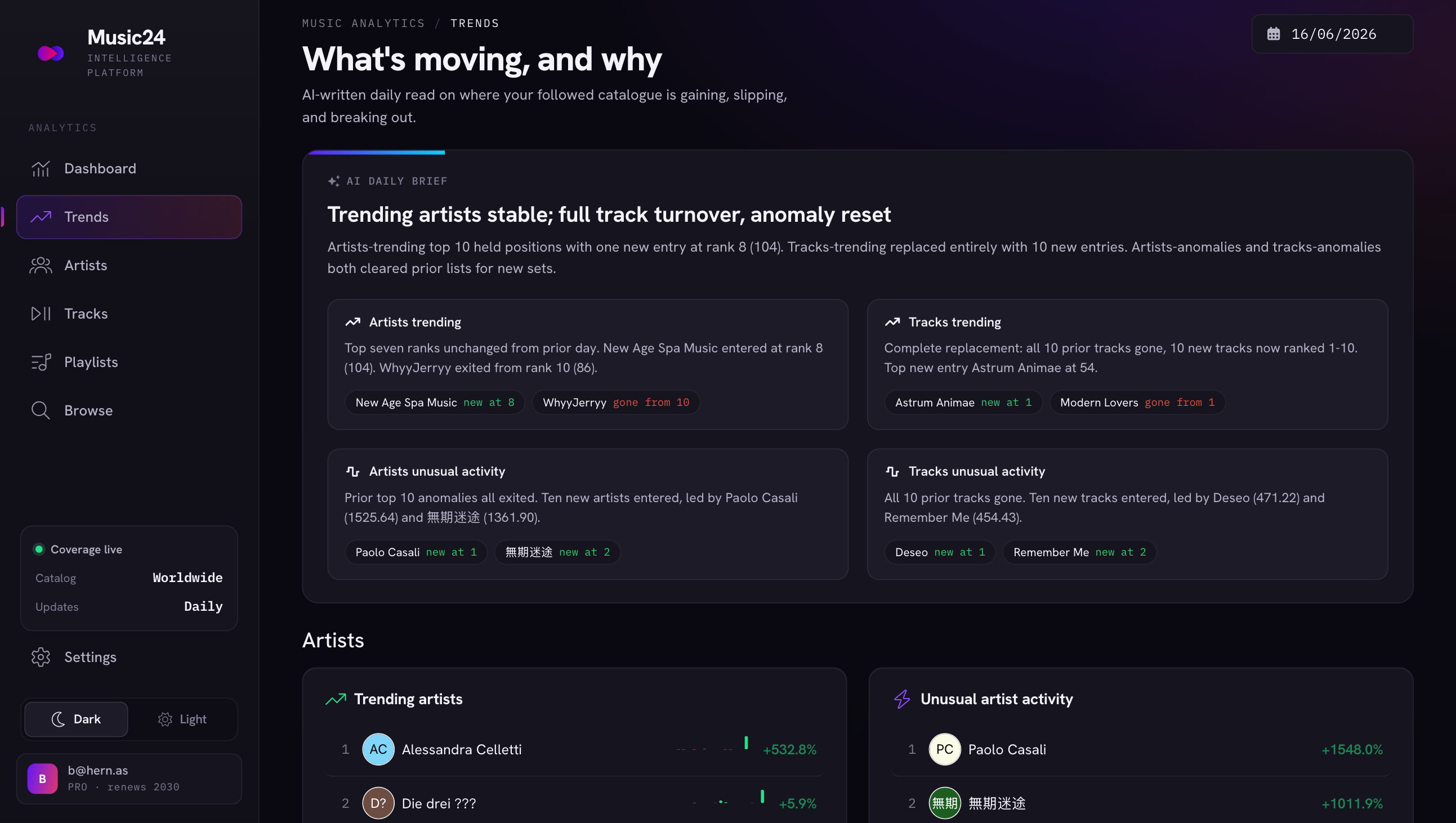The image size is (1456, 823).
Task: Click the Deseo new at 1 chip
Action: click(940, 552)
